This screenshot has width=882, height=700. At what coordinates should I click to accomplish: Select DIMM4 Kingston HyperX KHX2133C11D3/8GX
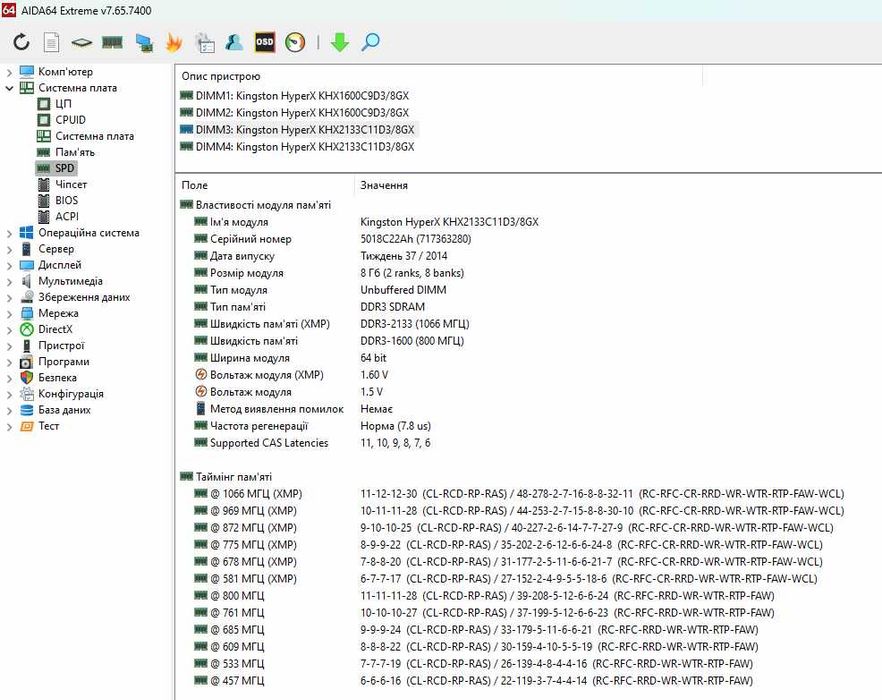point(305,147)
